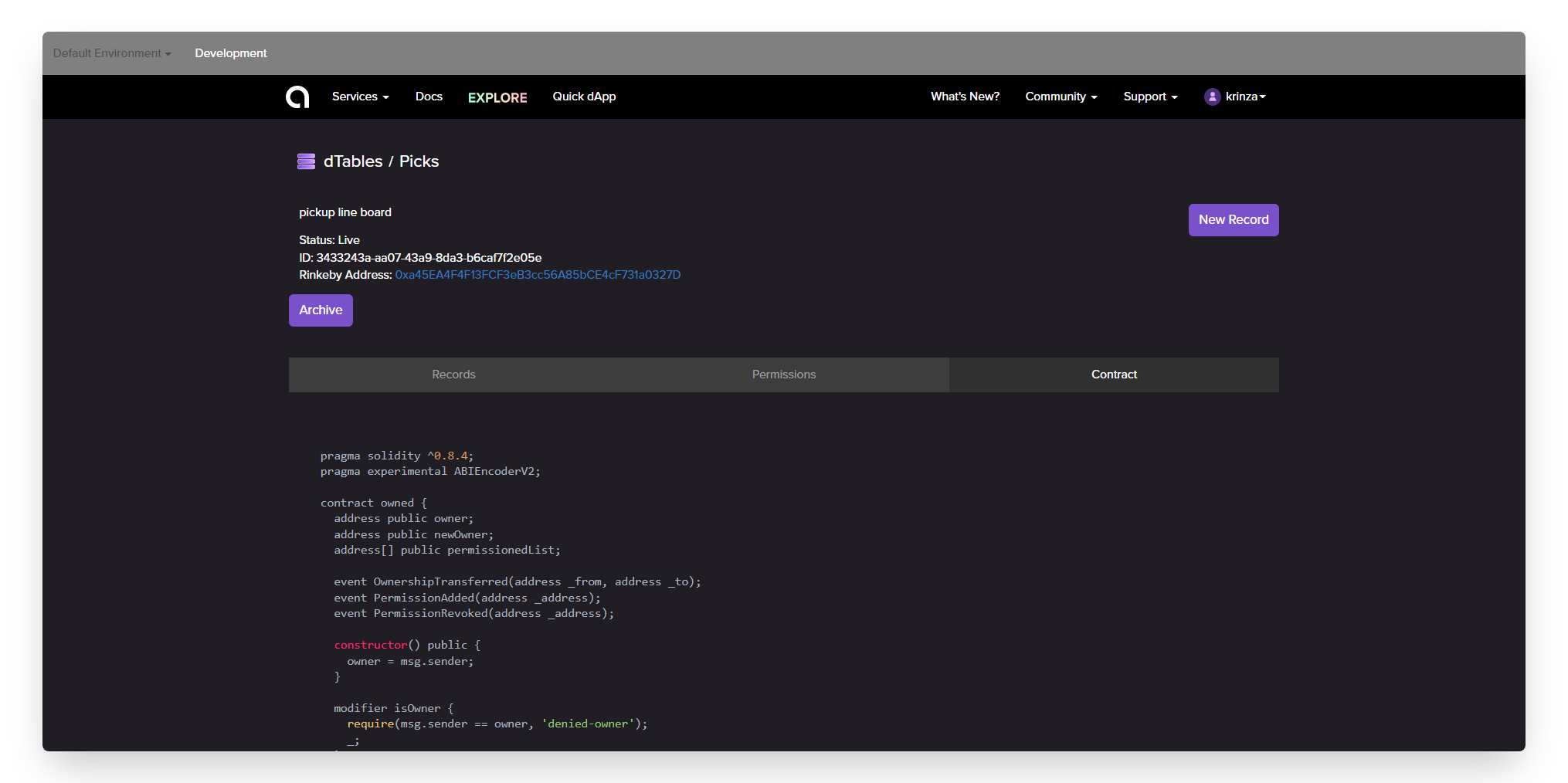Open the Services dropdown menu
This screenshot has width=1568, height=783.
coord(360,97)
